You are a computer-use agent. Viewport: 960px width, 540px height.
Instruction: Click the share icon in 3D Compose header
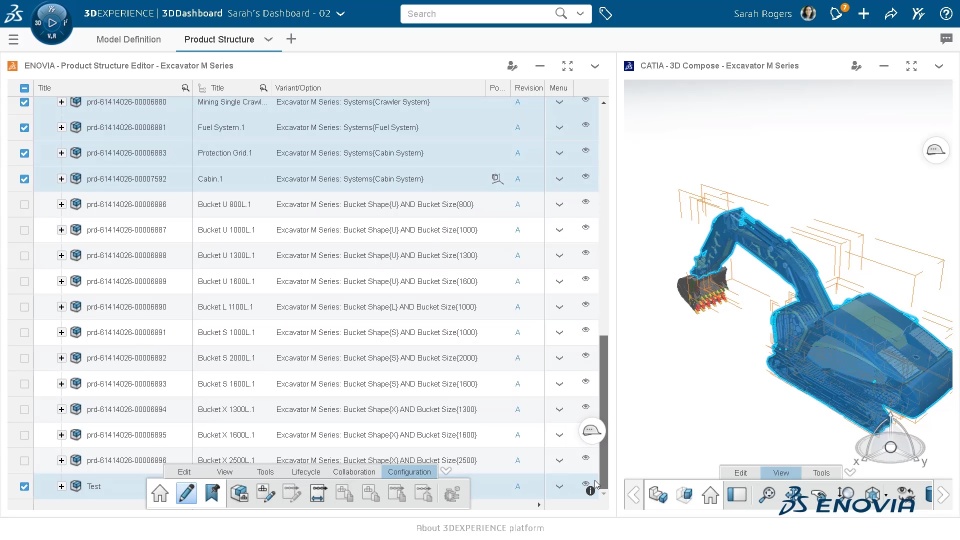click(x=856, y=66)
